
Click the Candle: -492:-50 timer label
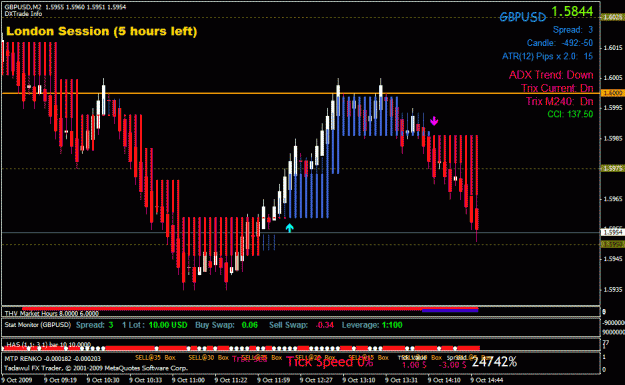(560, 43)
